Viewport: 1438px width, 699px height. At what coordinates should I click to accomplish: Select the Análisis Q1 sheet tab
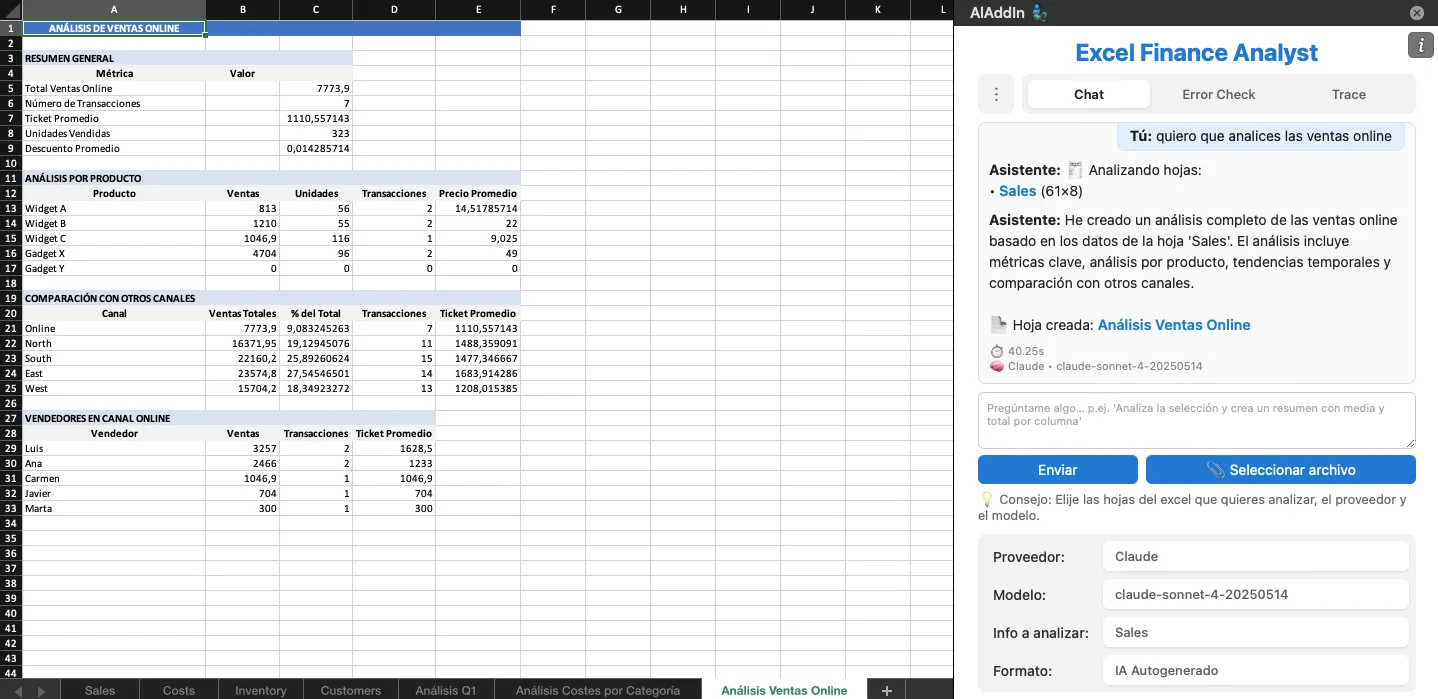(445, 690)
